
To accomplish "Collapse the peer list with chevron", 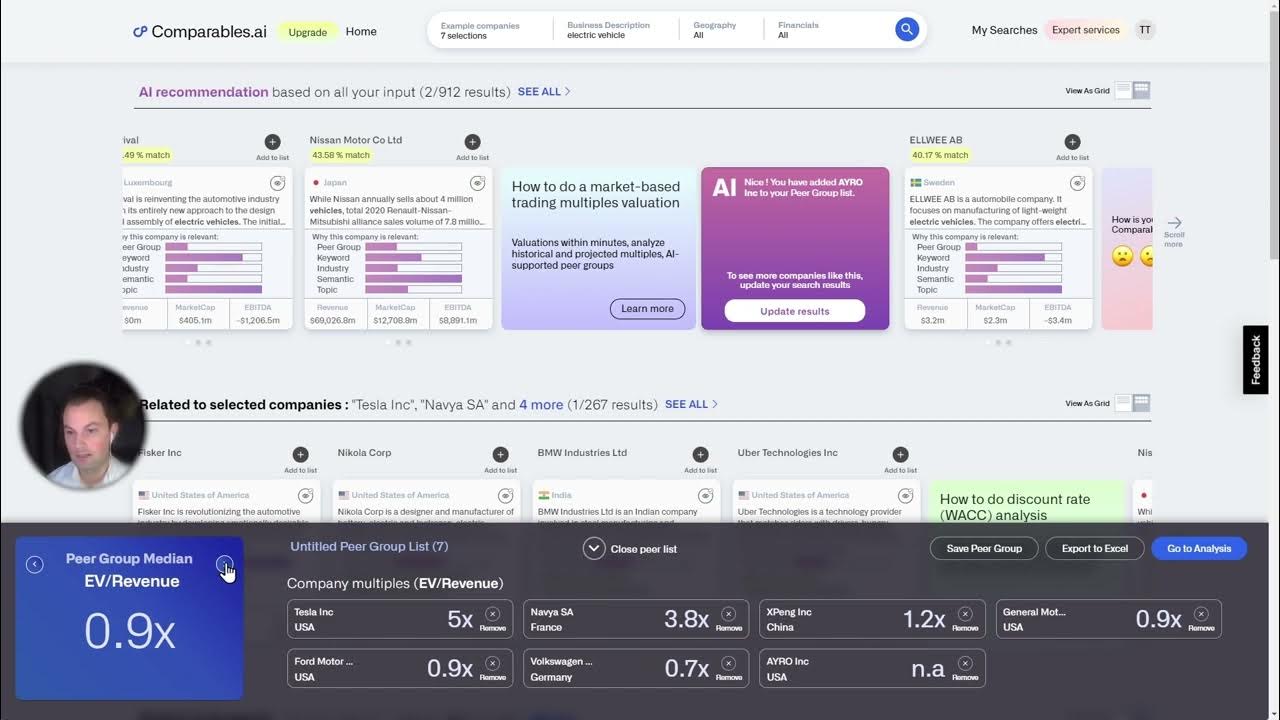I will coord(594,548).
